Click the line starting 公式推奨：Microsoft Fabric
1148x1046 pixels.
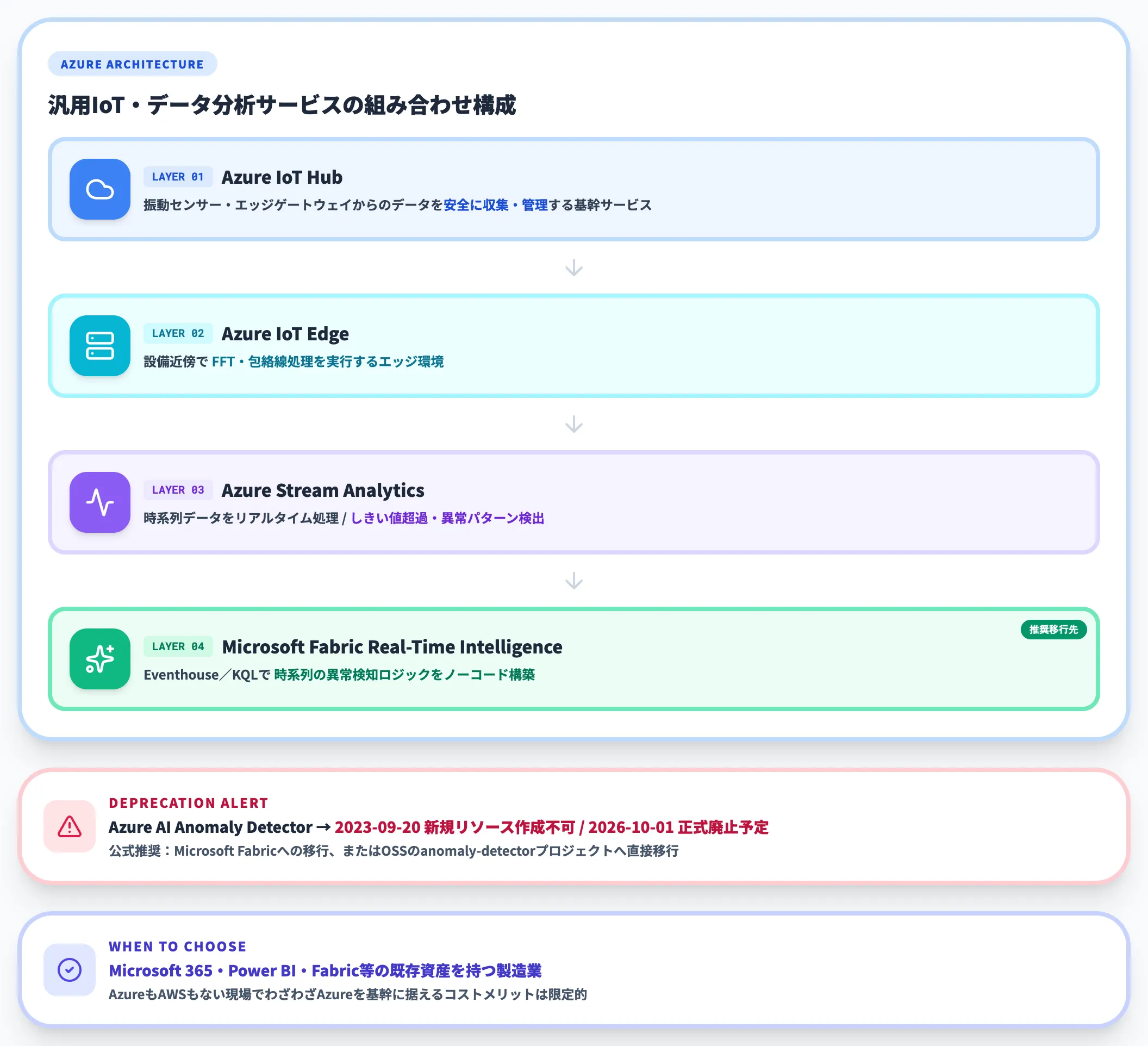[394, 851]
